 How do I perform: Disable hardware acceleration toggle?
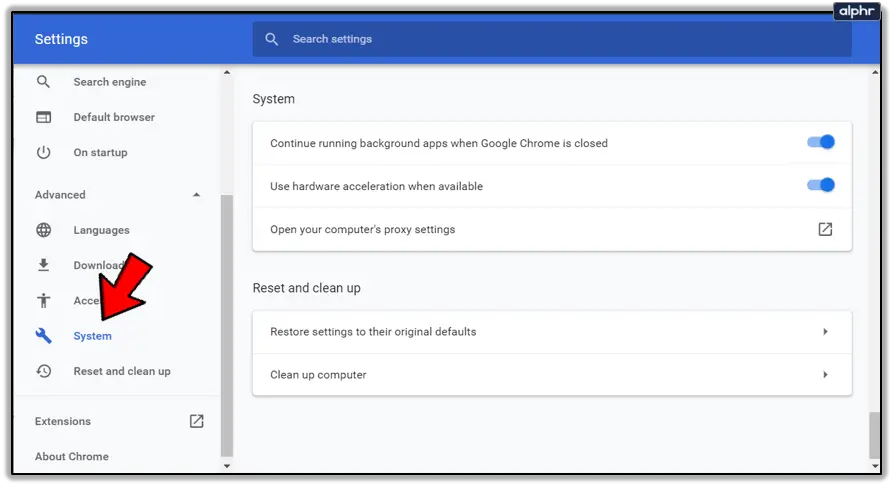[821, 185]
